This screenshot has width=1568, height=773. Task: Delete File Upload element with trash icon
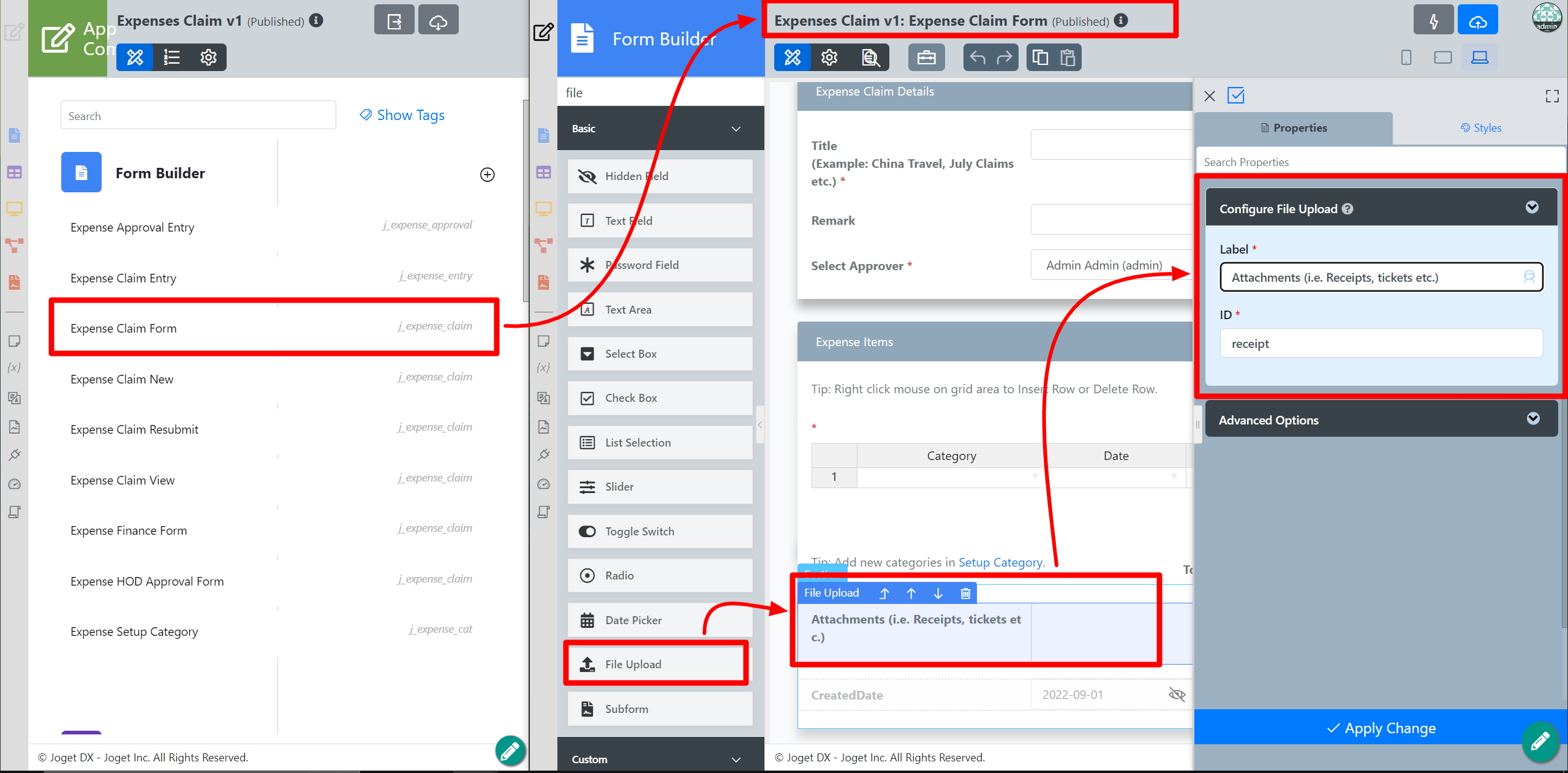coord(965,593)
